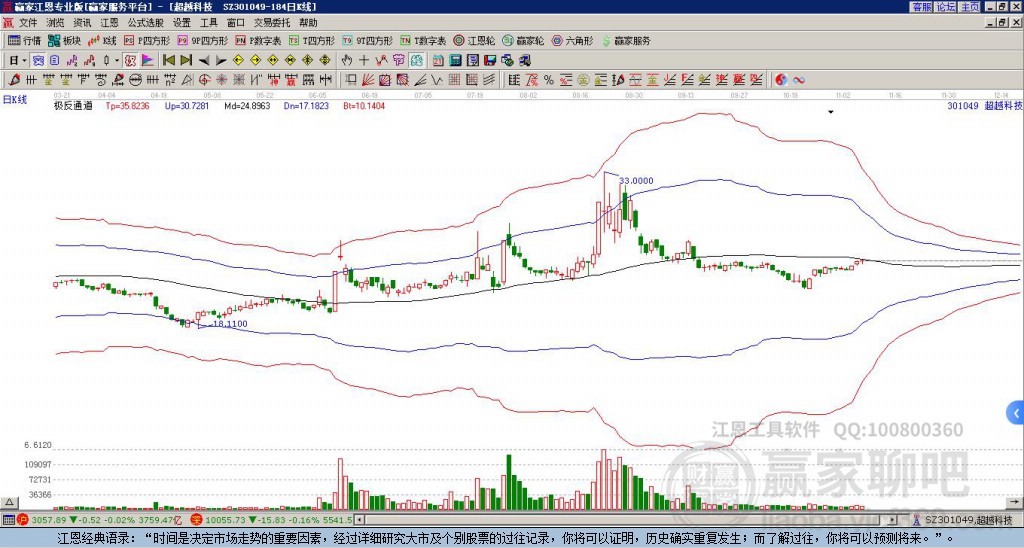Click the black right-arrow scroll icon
Screen dimensions: 1024x548
[221, 61]
